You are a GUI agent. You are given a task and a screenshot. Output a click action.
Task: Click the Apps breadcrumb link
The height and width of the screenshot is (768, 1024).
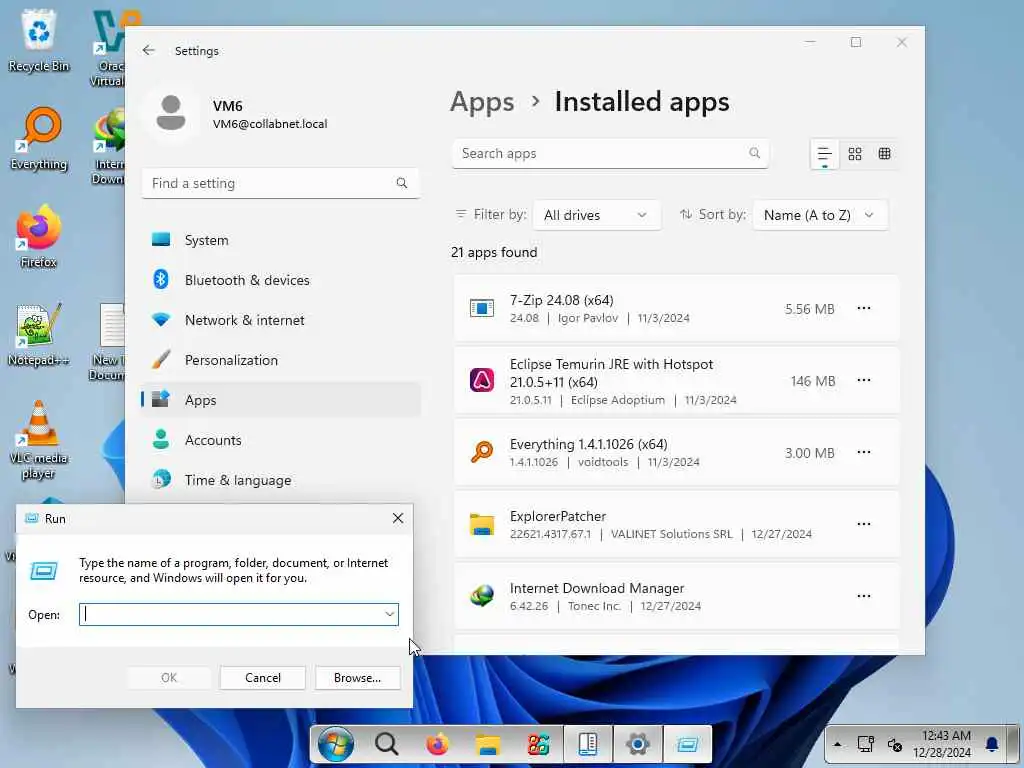click(482, 102)
